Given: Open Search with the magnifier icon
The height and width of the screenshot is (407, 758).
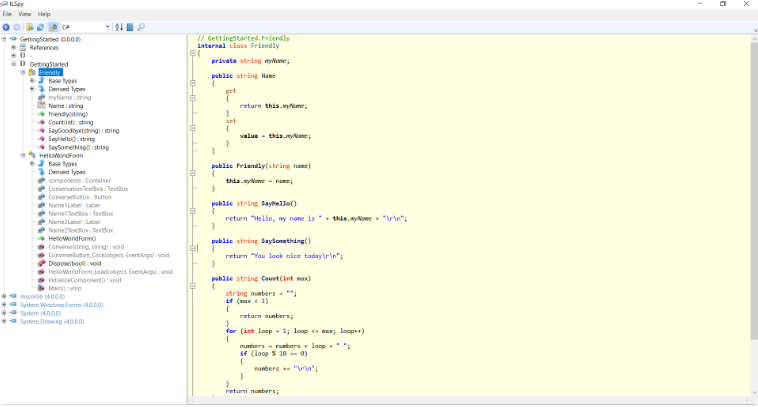Looking at the screenshot, I should [x=141, y=27].
